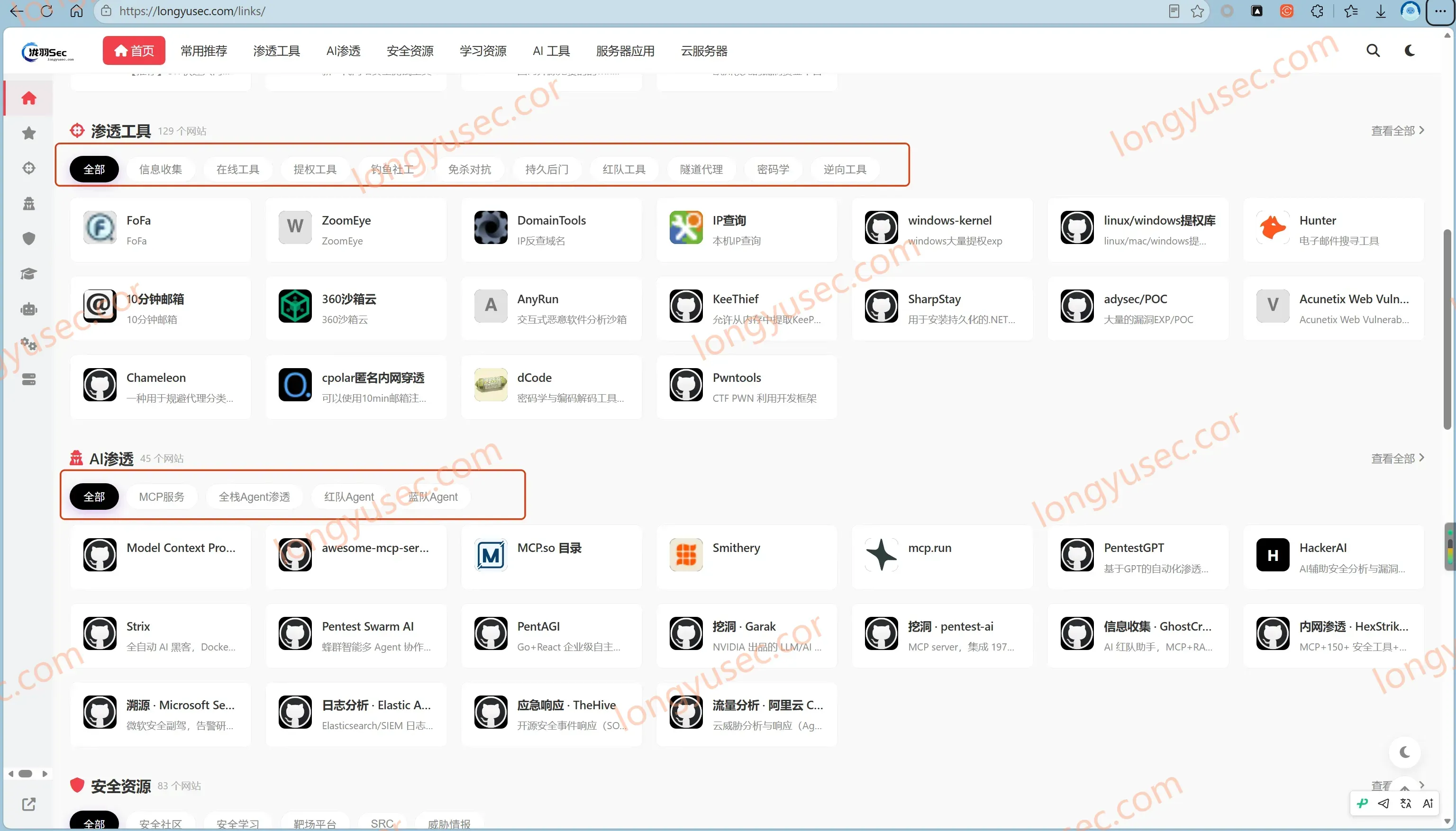Toggle floating dark mode button bottom right

1405,752
